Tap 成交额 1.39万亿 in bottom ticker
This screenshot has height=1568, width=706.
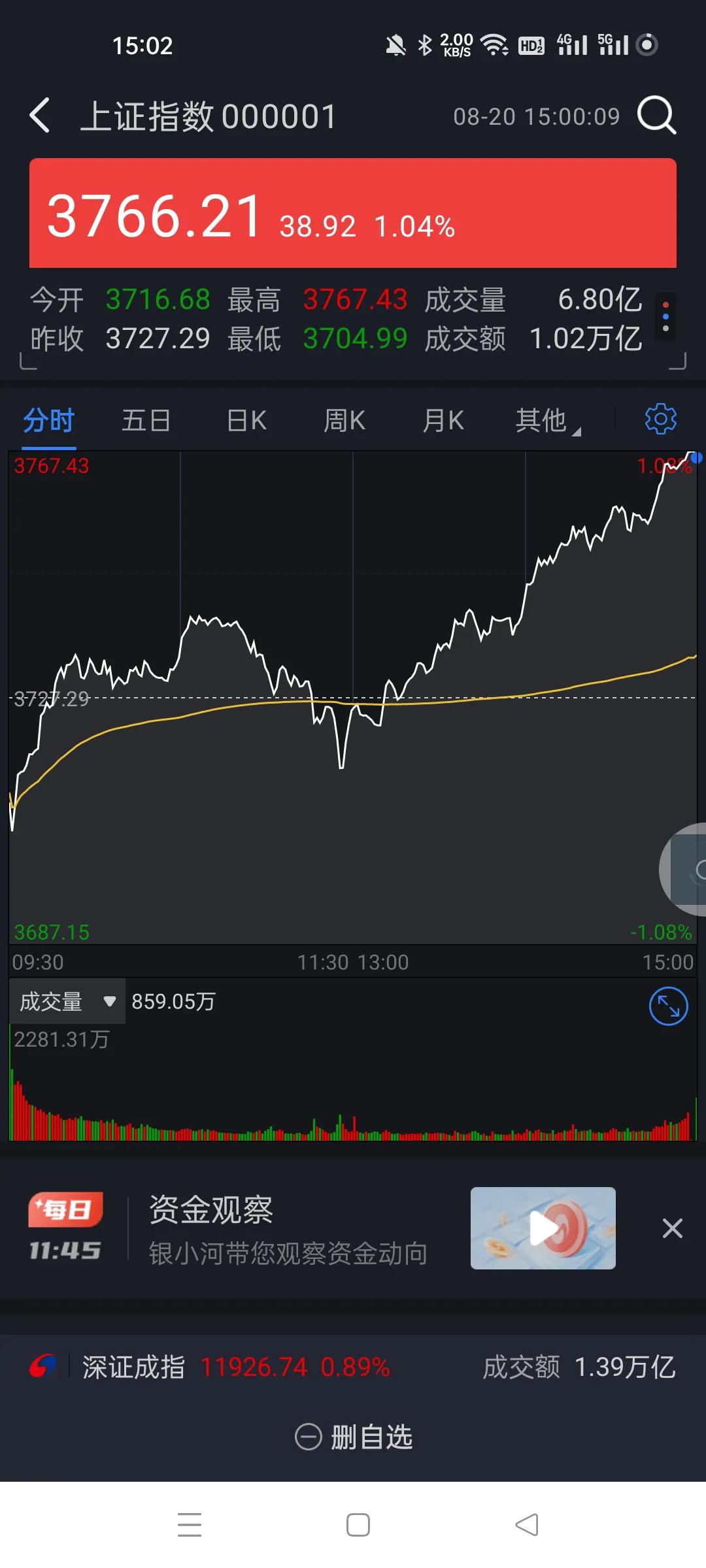579,1367
